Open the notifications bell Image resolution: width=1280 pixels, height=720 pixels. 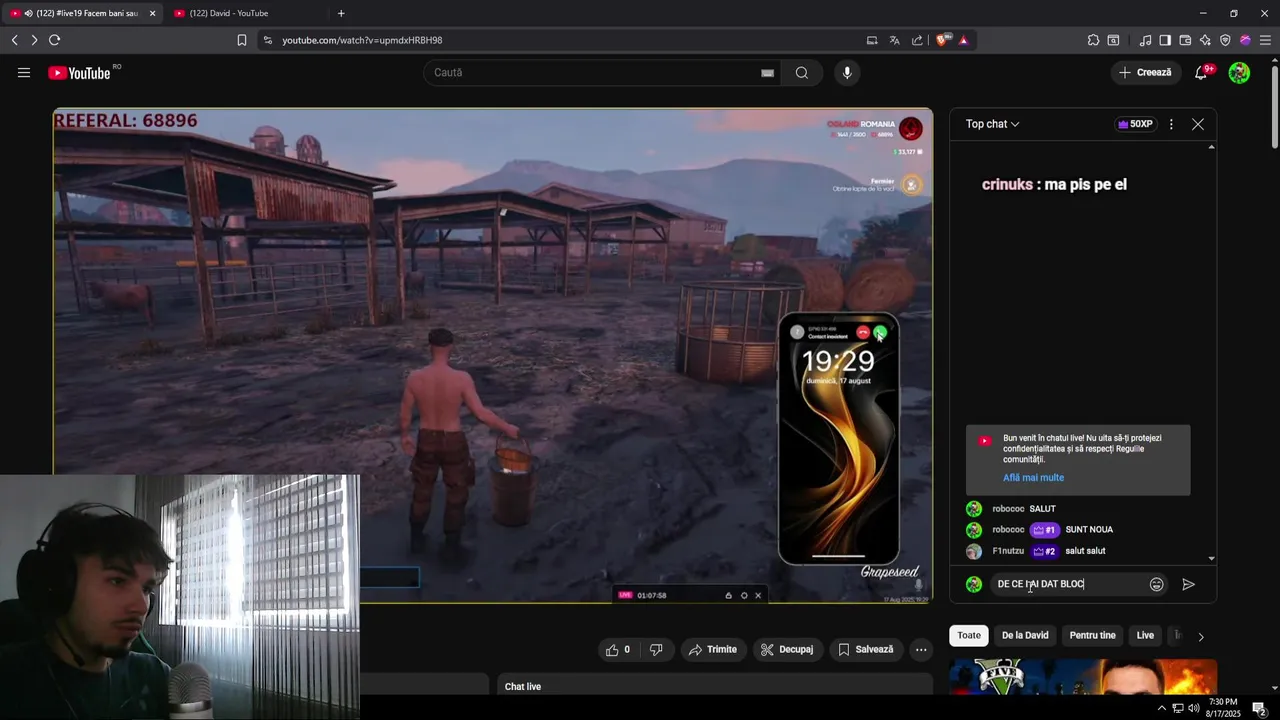[1201, 73]
